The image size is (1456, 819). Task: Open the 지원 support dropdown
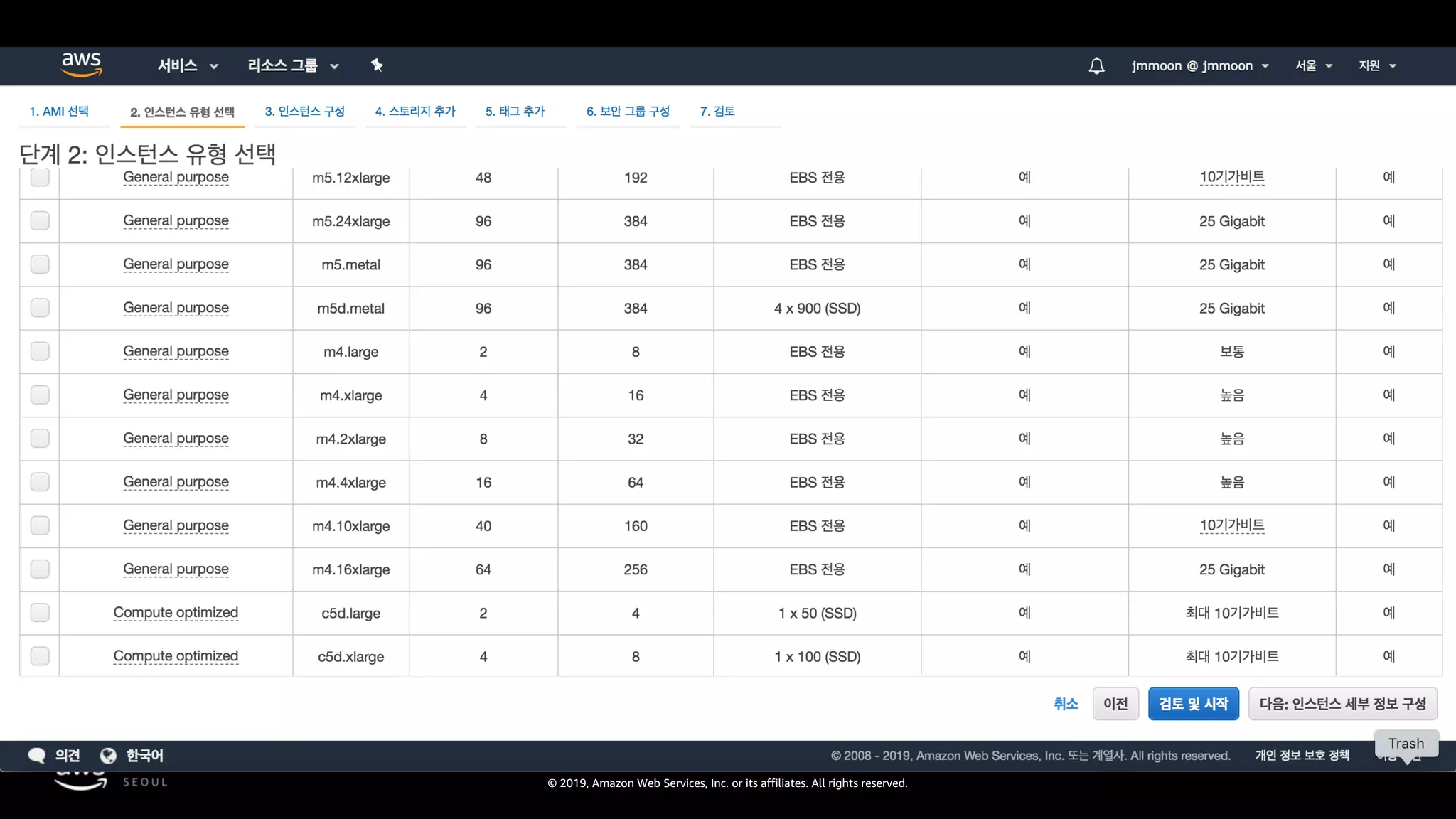[1376, 65]
